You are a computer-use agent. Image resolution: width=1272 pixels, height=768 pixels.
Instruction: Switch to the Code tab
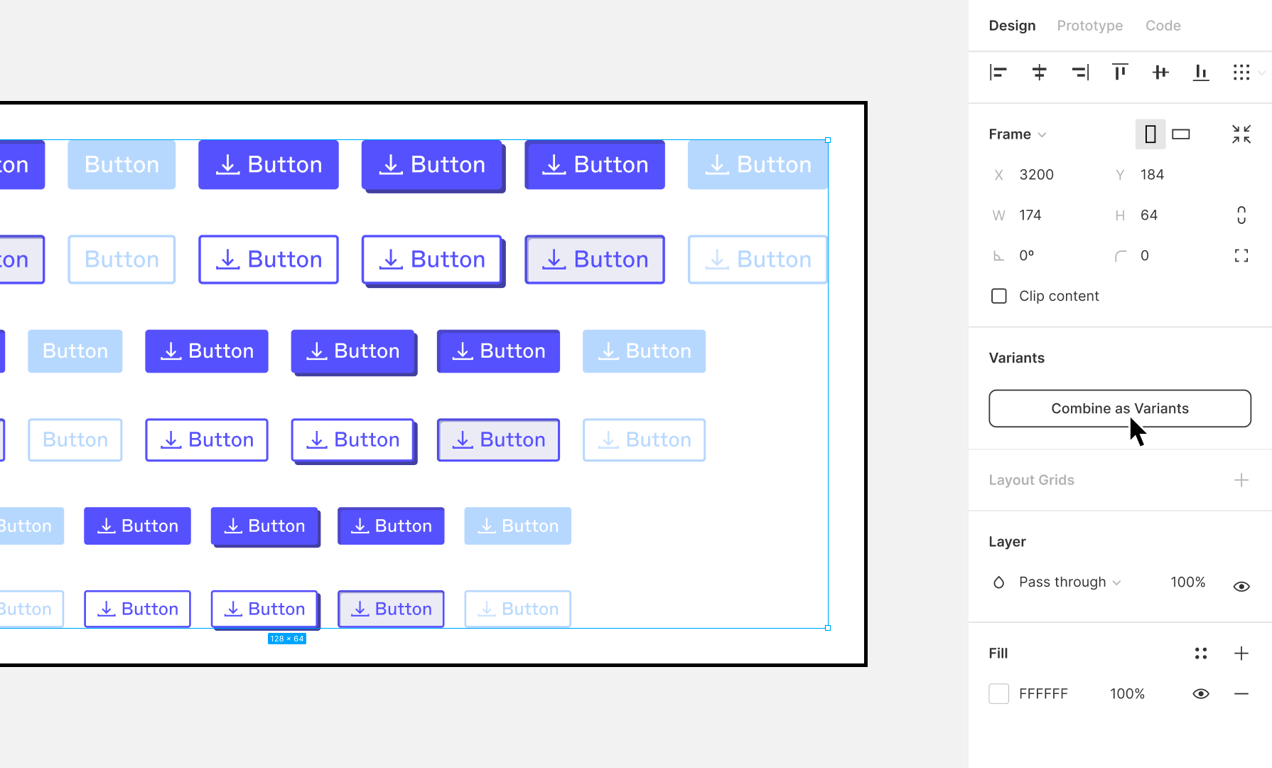pos(1163,26)
